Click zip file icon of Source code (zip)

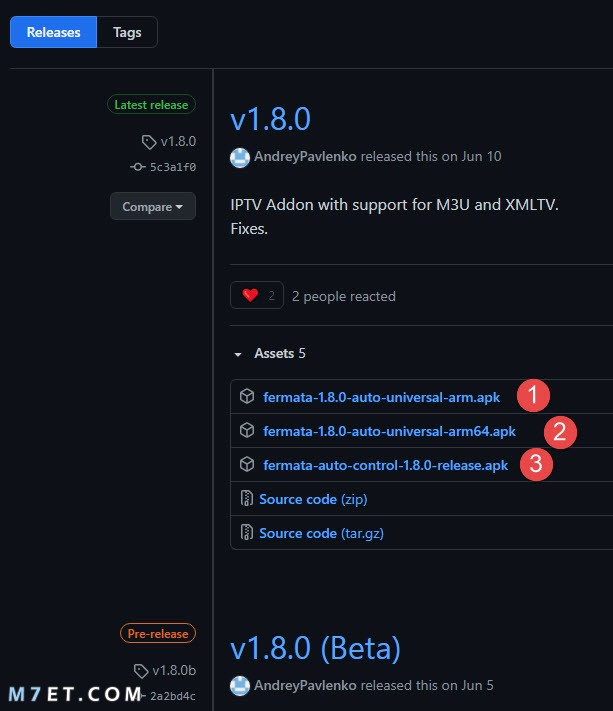click(x=247, y=498)
